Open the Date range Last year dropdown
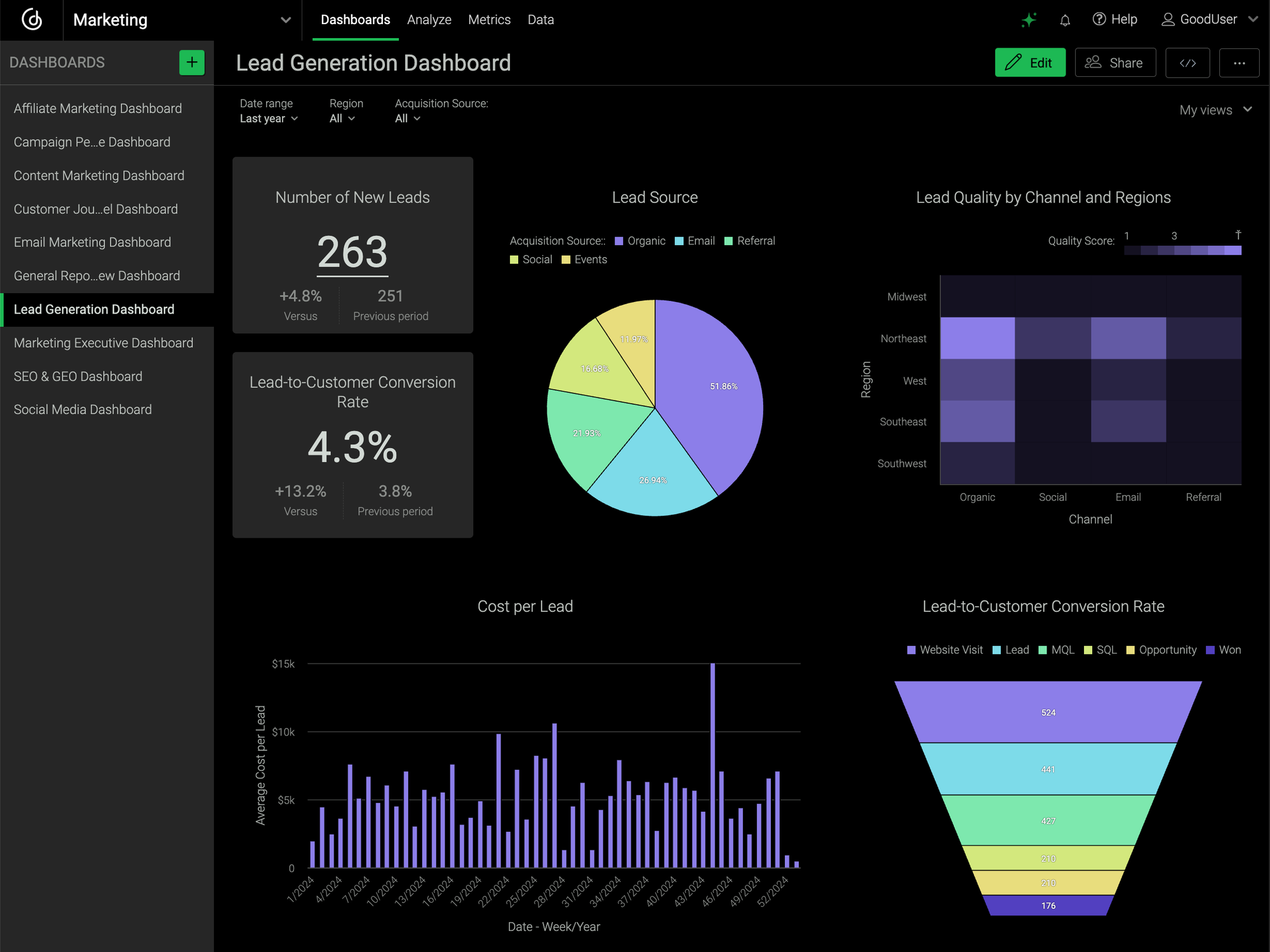Viewport: 1270px width, 952px height. [268, 118]
